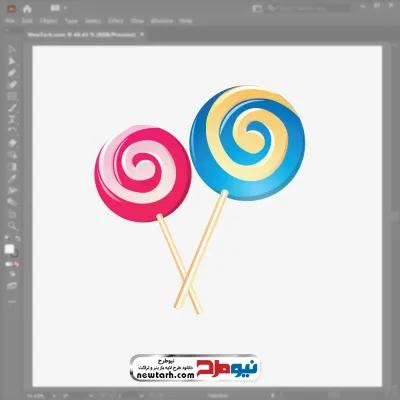Viewport: 400px width, 400px height.
Task: Click the Home icon
Action: click(x=27, y=9)
